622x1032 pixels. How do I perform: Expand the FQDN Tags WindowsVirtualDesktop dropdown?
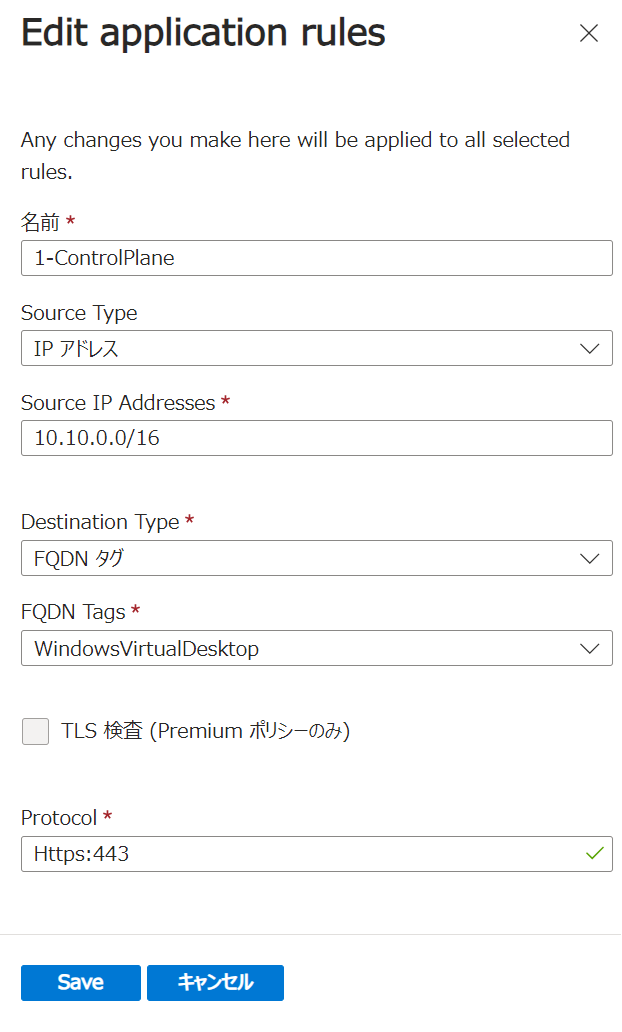tap(300, 648)
